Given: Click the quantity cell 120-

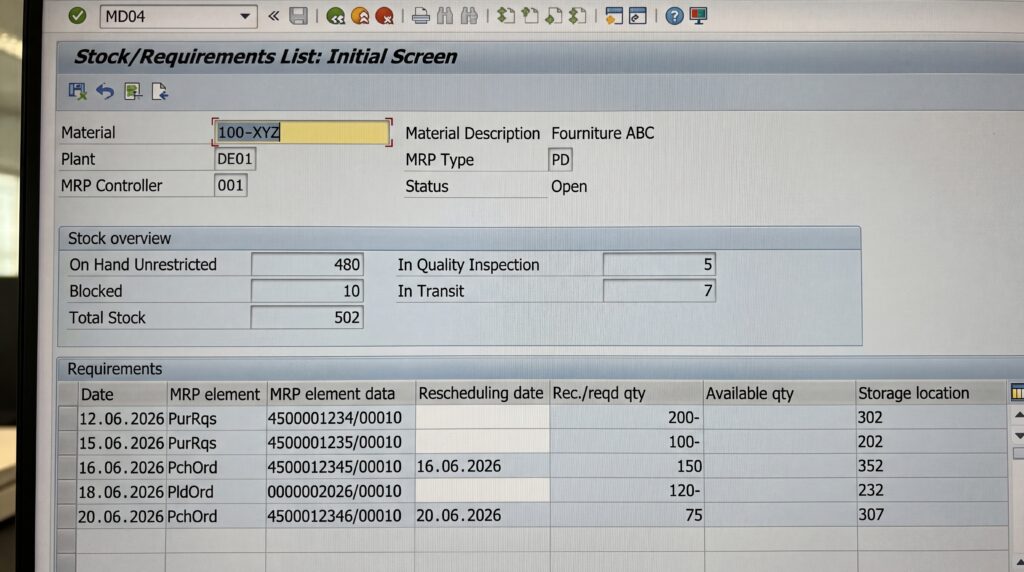Looking at the screenshot, I should [626, 490].
